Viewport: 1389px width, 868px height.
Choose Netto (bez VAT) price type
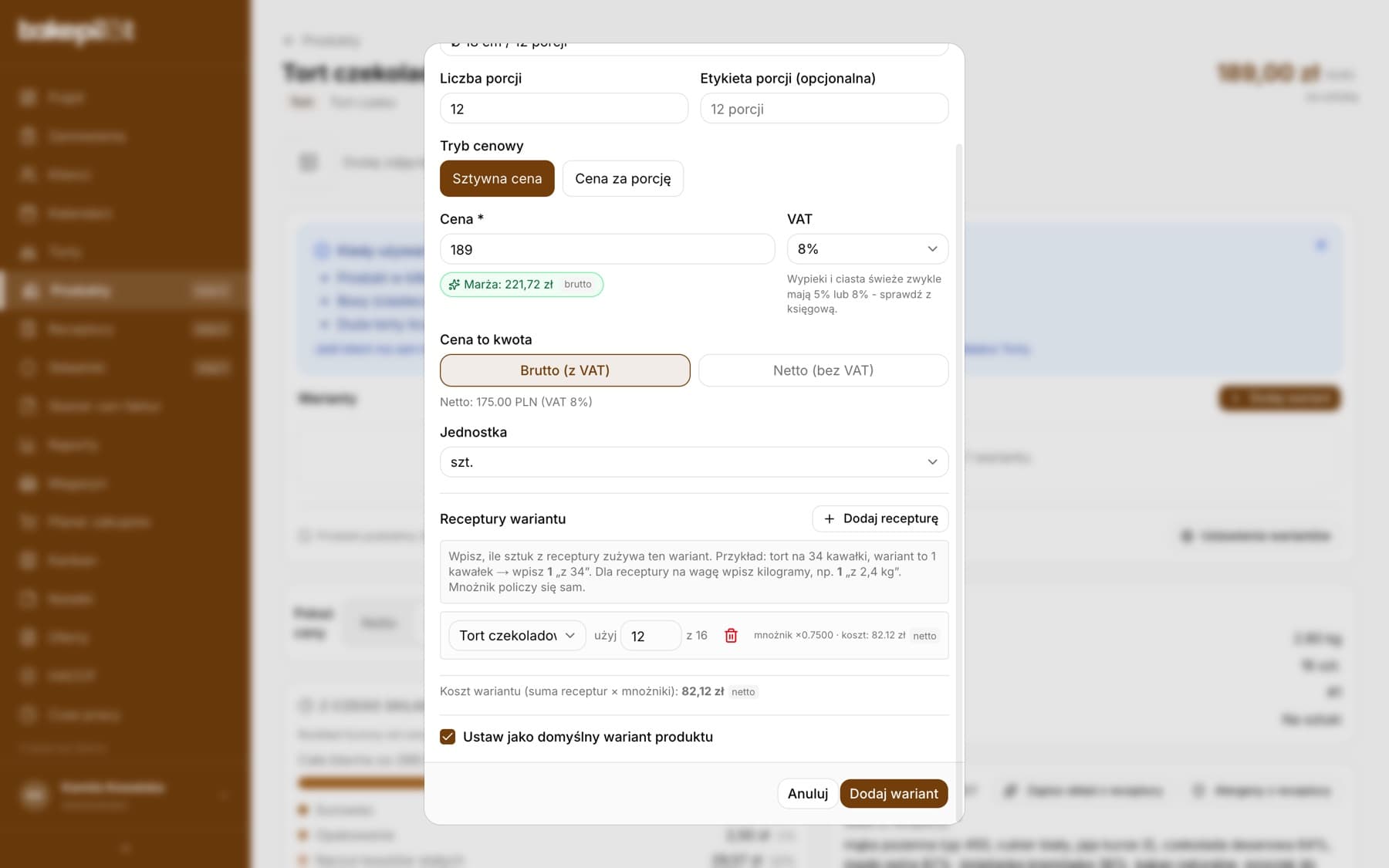tap(823, 370)
